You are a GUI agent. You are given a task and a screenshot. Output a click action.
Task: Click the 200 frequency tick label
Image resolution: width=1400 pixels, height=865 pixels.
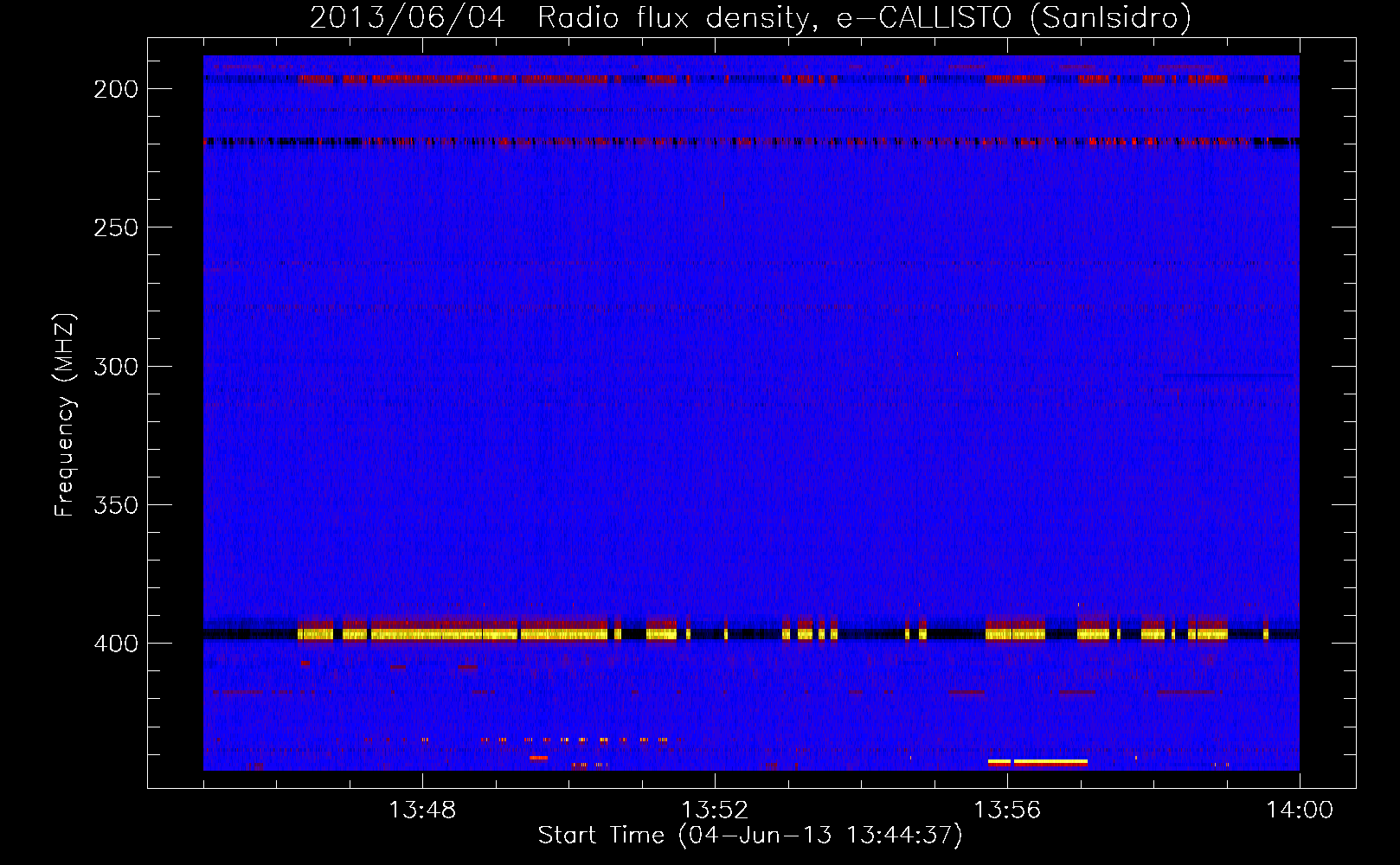click(116, 89)
